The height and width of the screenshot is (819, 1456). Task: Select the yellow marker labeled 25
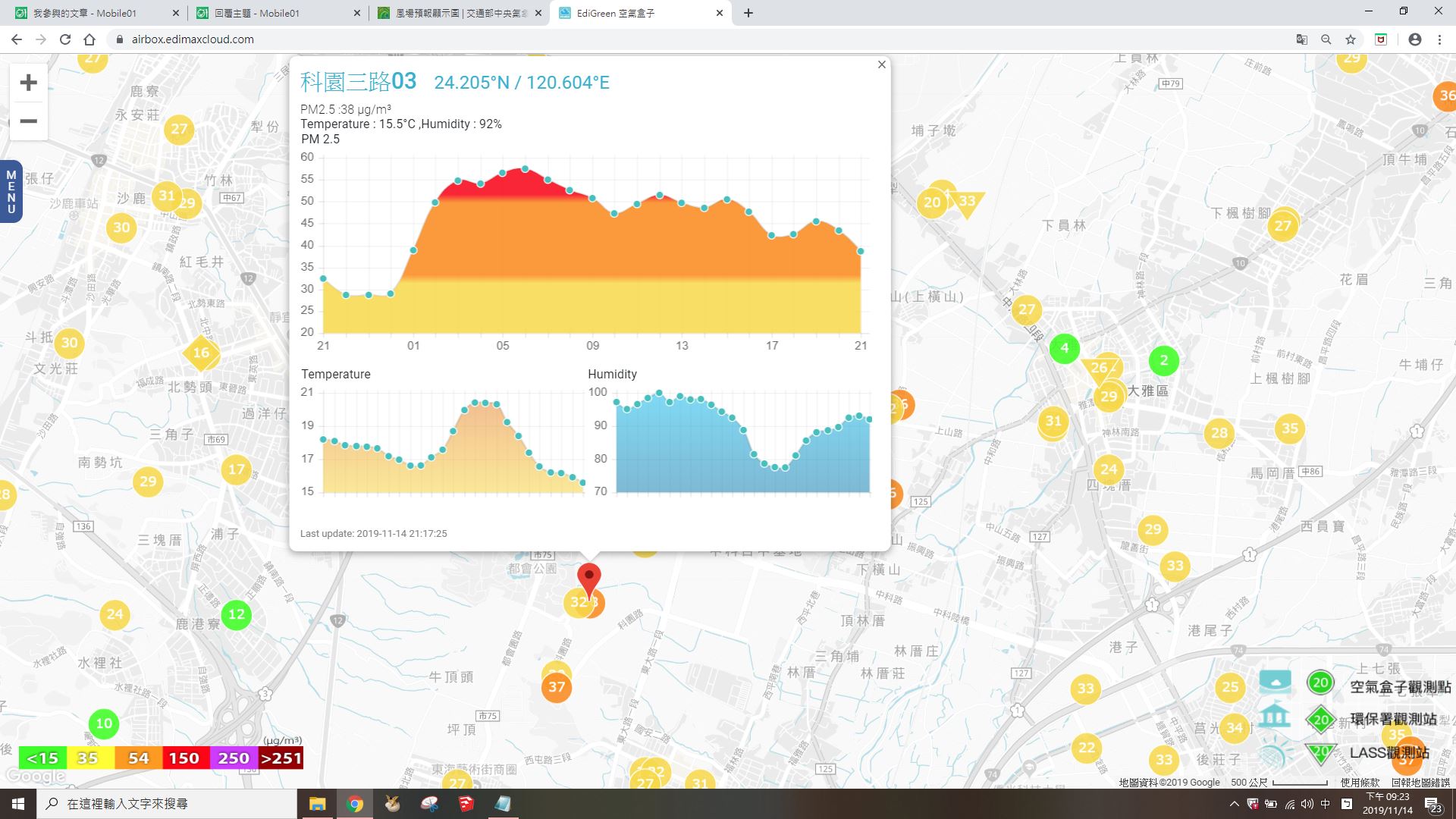coord(1230,688)
